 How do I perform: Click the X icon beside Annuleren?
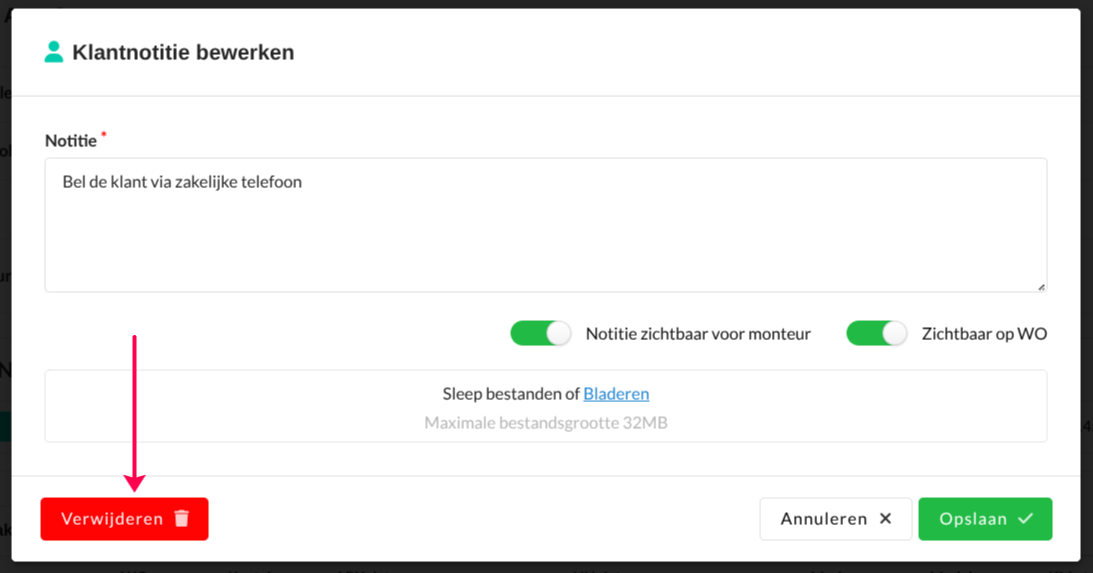click(x=885, y=519)
